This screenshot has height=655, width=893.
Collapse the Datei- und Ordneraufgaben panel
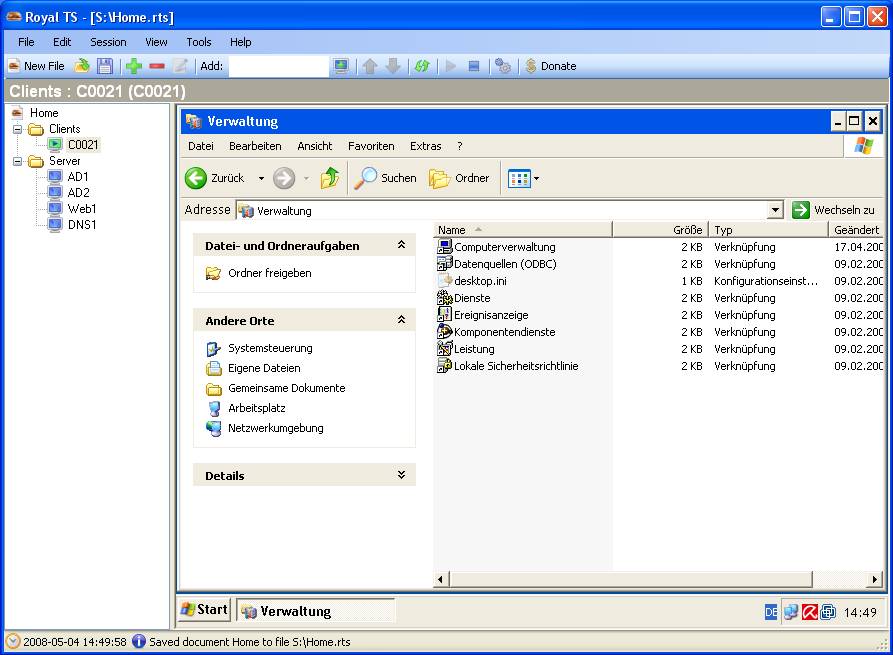pyautogui.click(x=402, y=245)
